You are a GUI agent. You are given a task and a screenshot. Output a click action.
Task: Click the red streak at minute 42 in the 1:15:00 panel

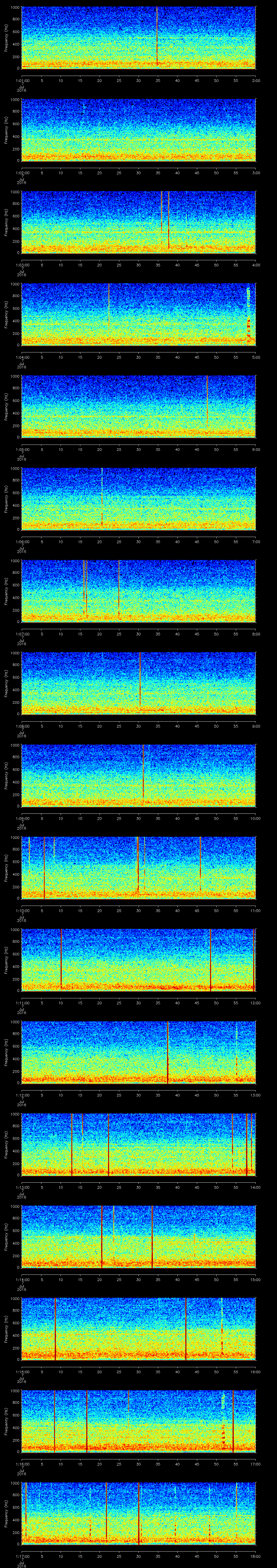coord(185,1329)
